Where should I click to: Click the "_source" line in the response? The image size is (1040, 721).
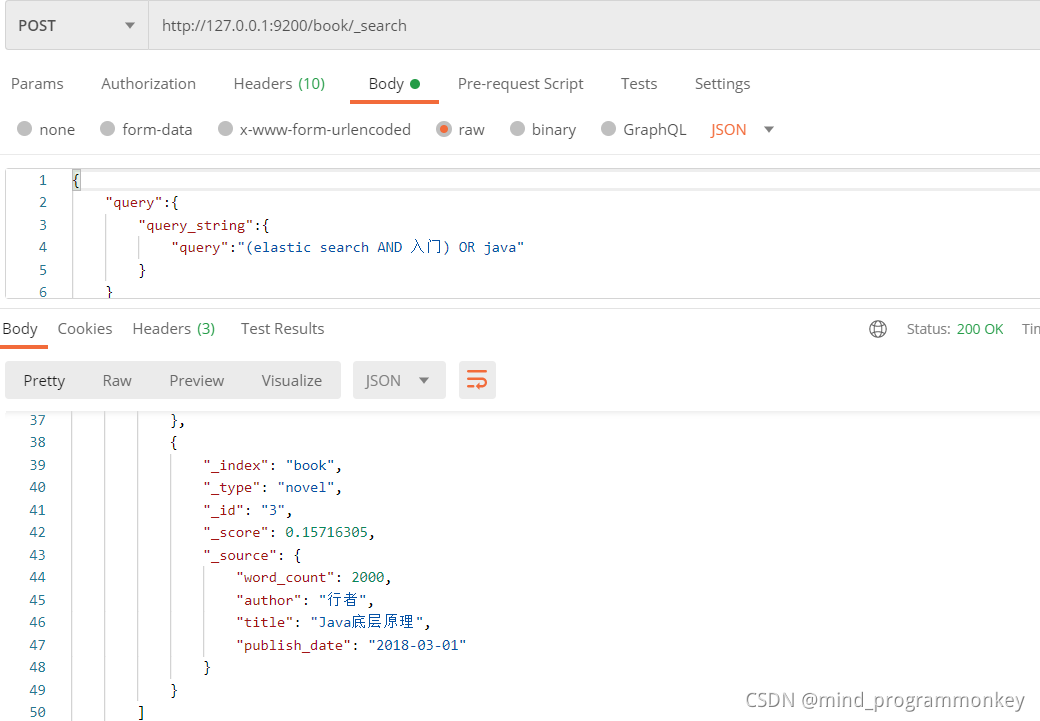coord(252,556)
